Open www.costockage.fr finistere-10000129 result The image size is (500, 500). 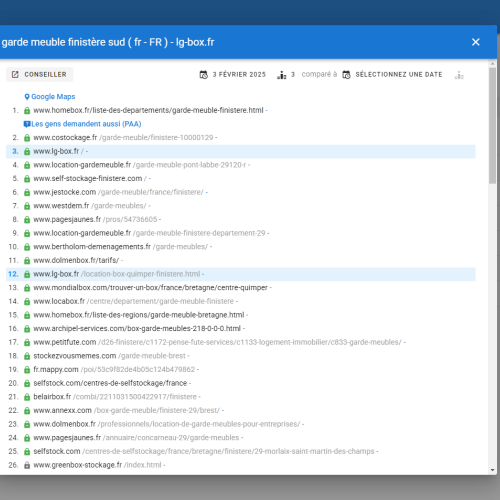[123, 138]
